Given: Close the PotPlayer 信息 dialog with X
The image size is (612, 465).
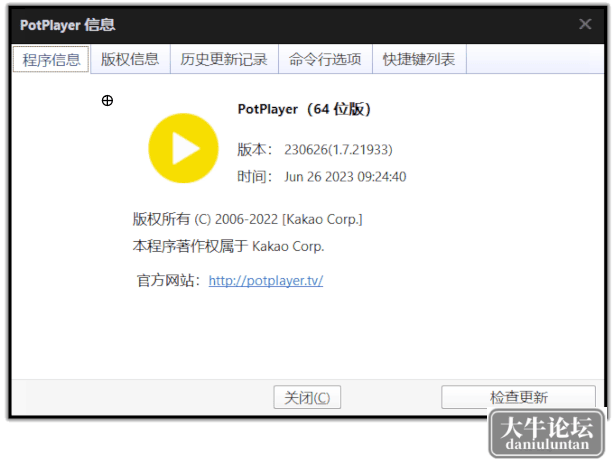Looking at the screenshot, I should click(x=585, y=24).
